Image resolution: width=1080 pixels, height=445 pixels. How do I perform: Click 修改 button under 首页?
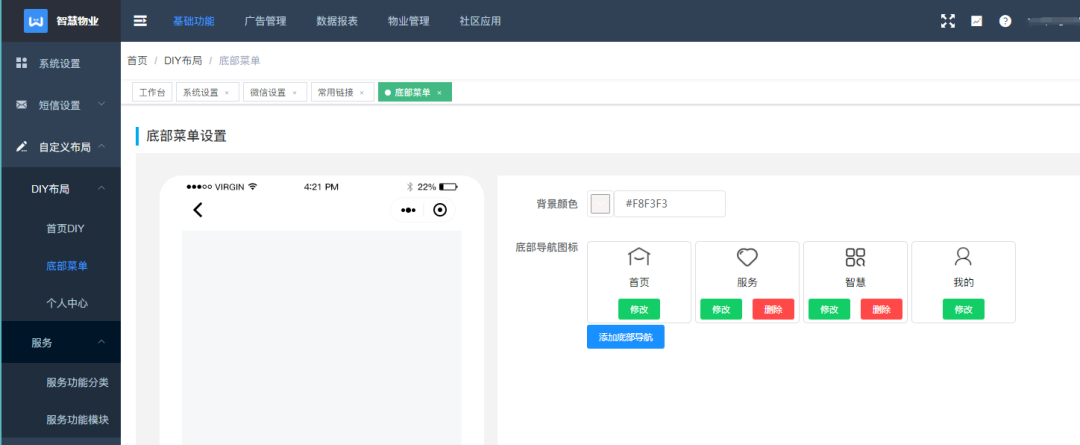coord(639,309)
